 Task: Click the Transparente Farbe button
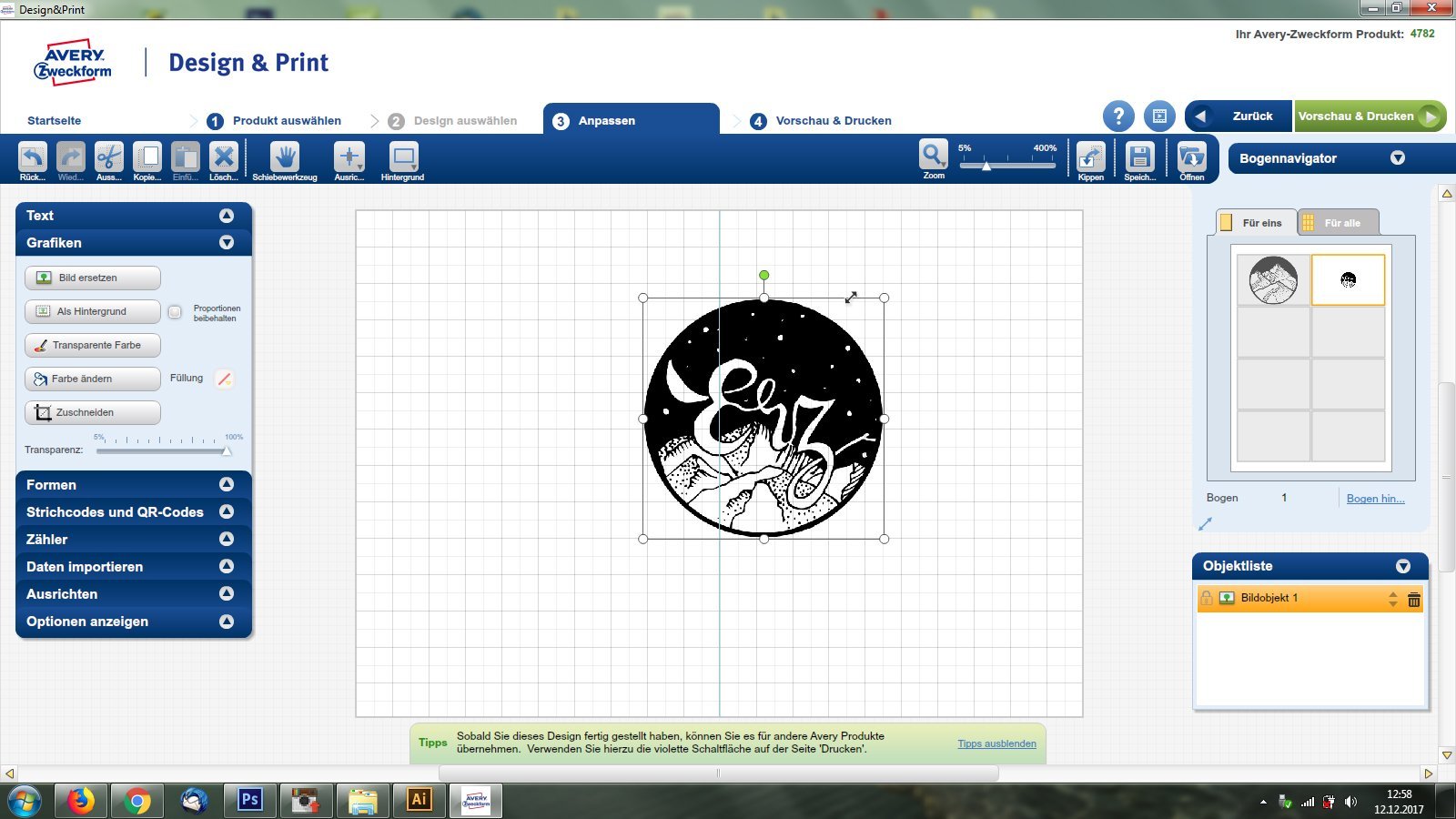pos(93,345)
